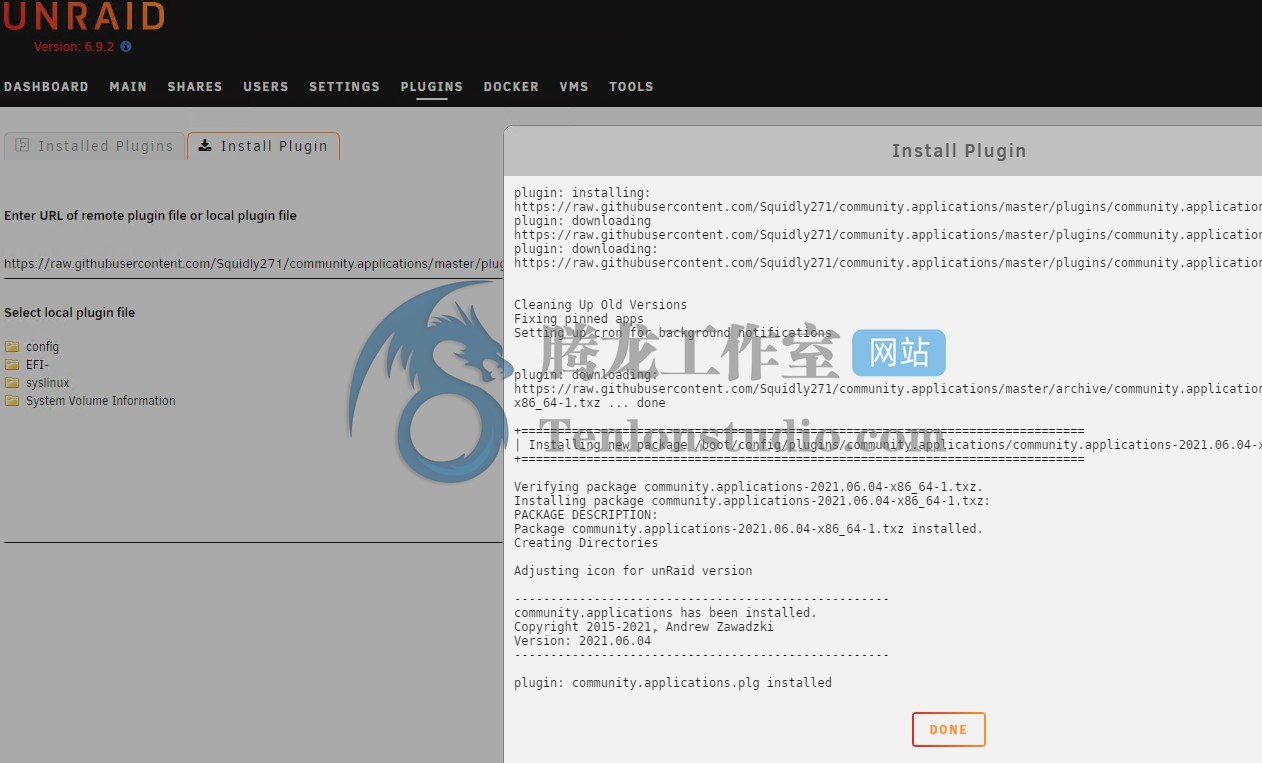
Task: Focus the plugin URL input field
Action: pyautogui.click(x=253, y=264)
